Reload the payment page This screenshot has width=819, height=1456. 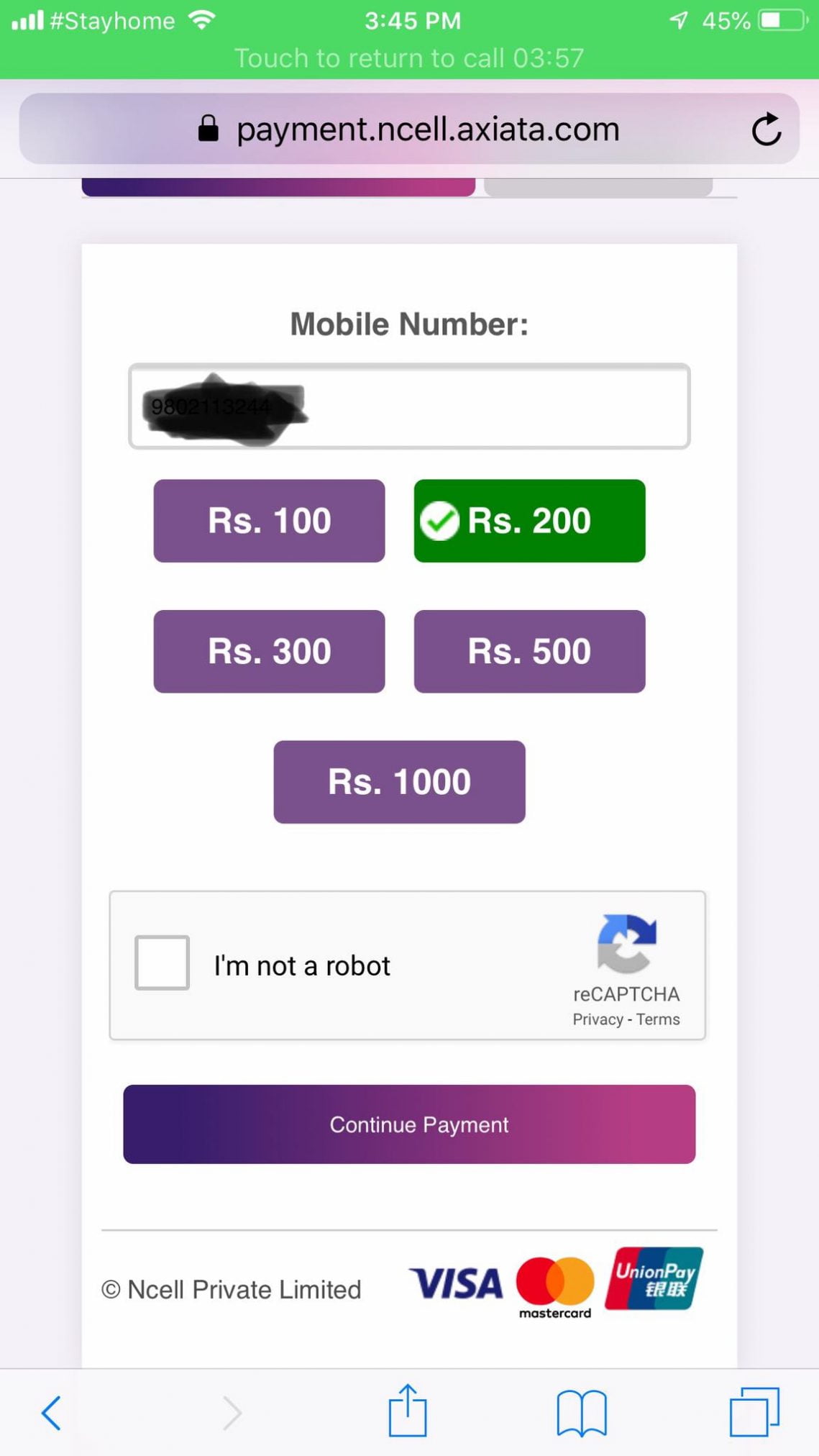point(767,129)
